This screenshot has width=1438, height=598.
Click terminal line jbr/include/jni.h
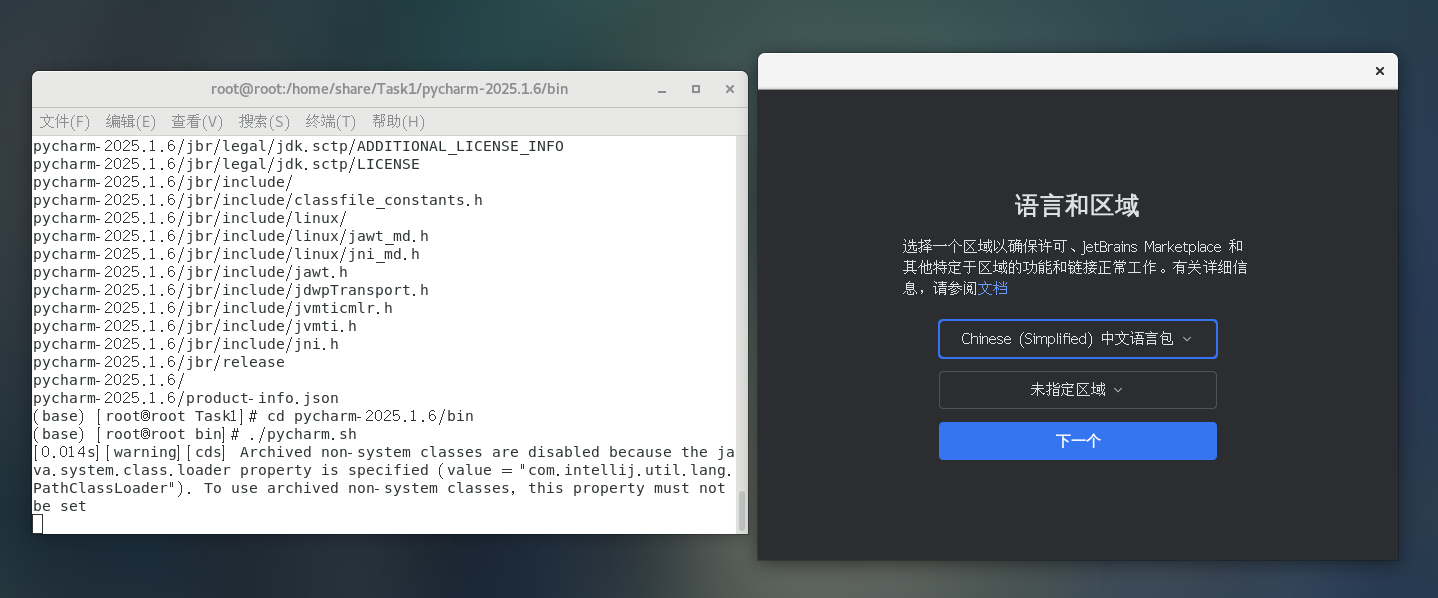tap(186, 344)
